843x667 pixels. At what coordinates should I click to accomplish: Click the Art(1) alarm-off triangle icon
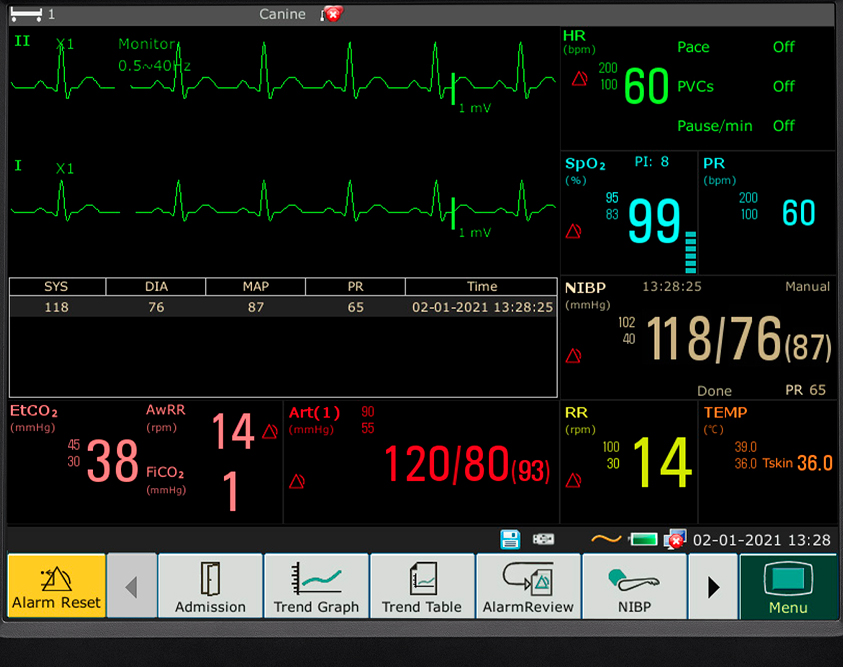coord(297,481)
